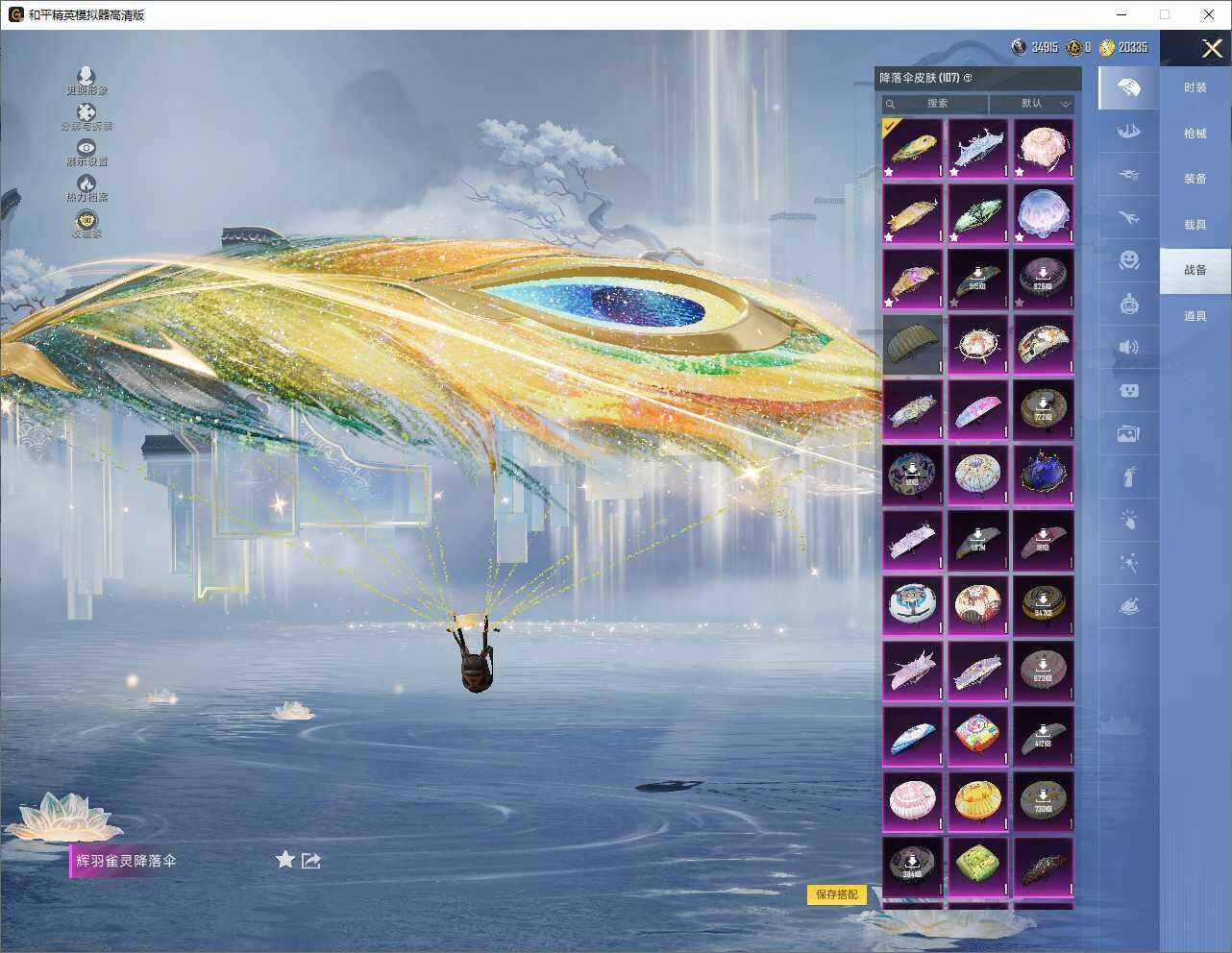1232x953 pixels.
Task: Select the magic wand sparkle category icon
Action: (x=1129, y=563)
